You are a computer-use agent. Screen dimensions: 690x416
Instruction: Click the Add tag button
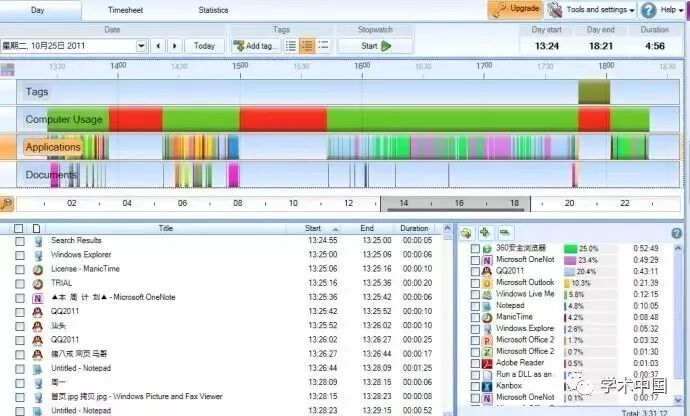point(256,46)
